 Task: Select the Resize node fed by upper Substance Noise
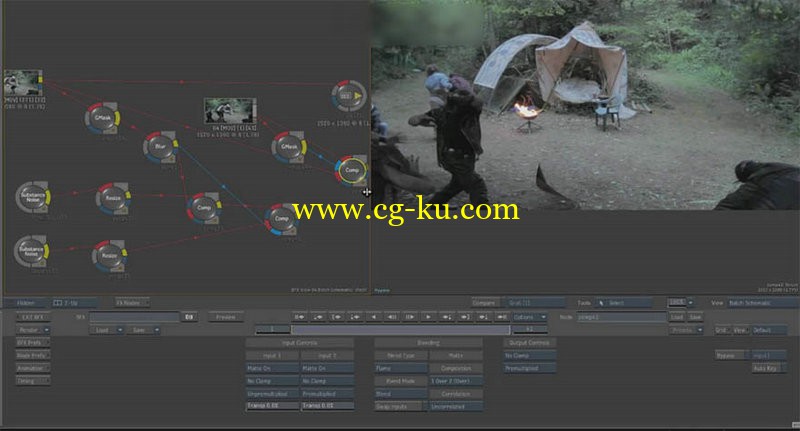[113, 199]
